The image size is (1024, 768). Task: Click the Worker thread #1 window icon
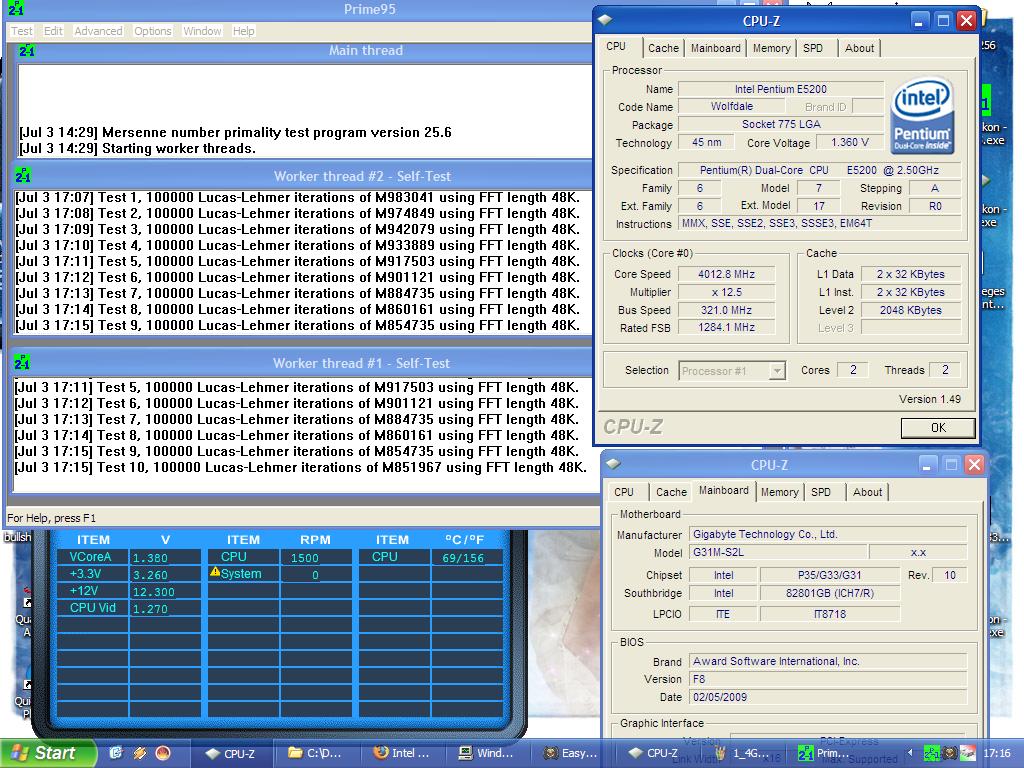pyautogui.click(x=22, y=362)
